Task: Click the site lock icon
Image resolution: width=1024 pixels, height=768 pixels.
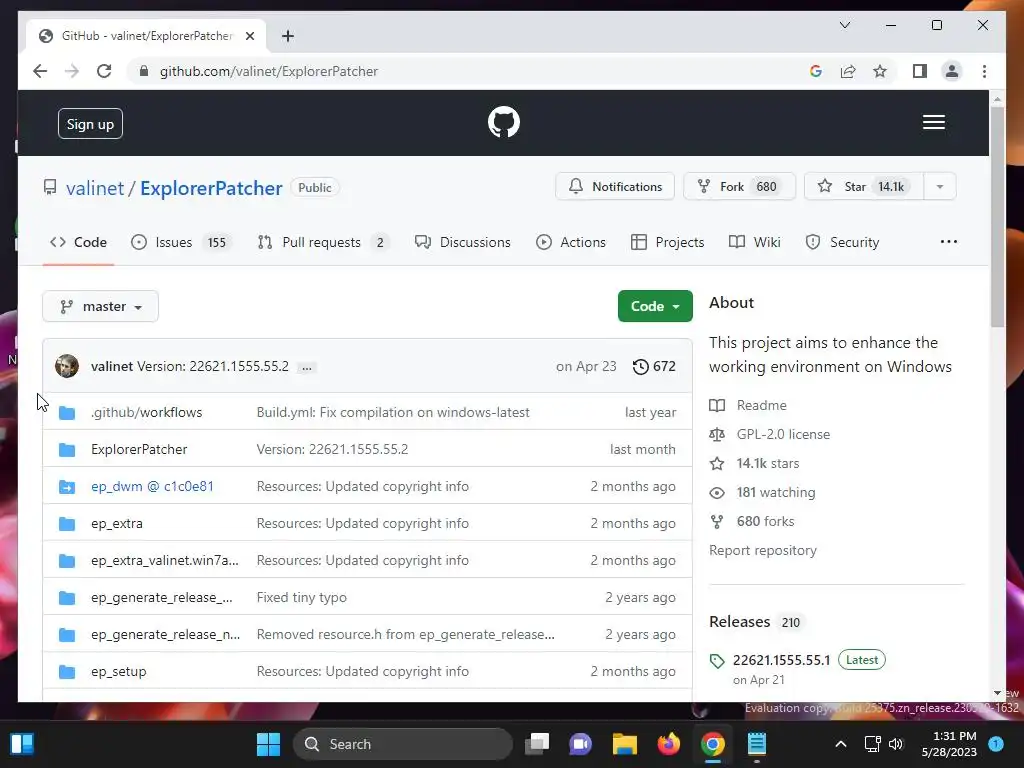Action: point(144,71)
